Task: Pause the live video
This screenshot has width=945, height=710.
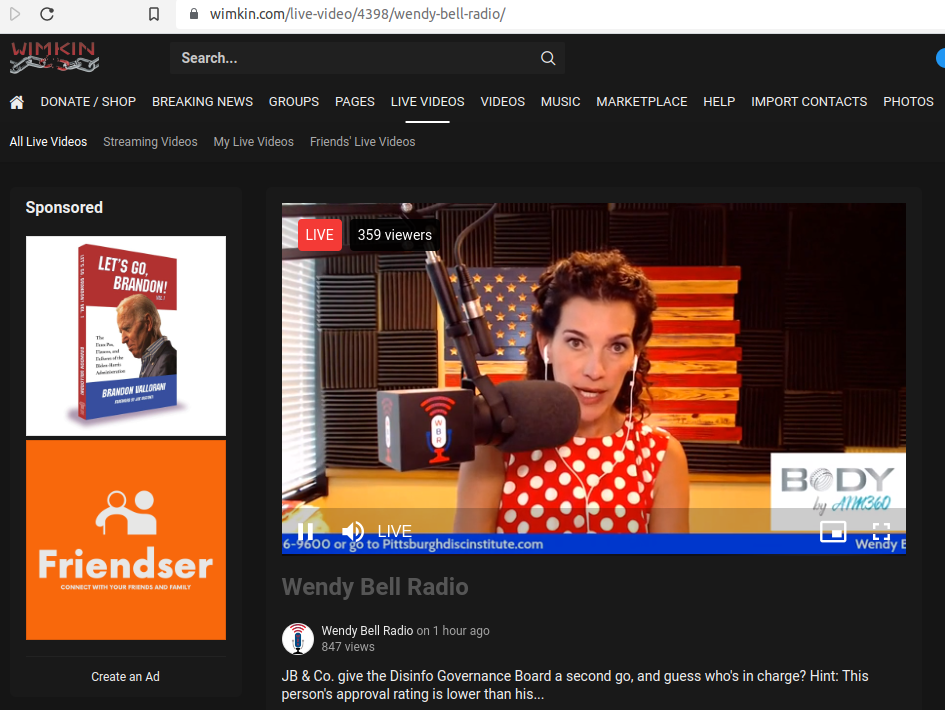Action: (305, 532)
